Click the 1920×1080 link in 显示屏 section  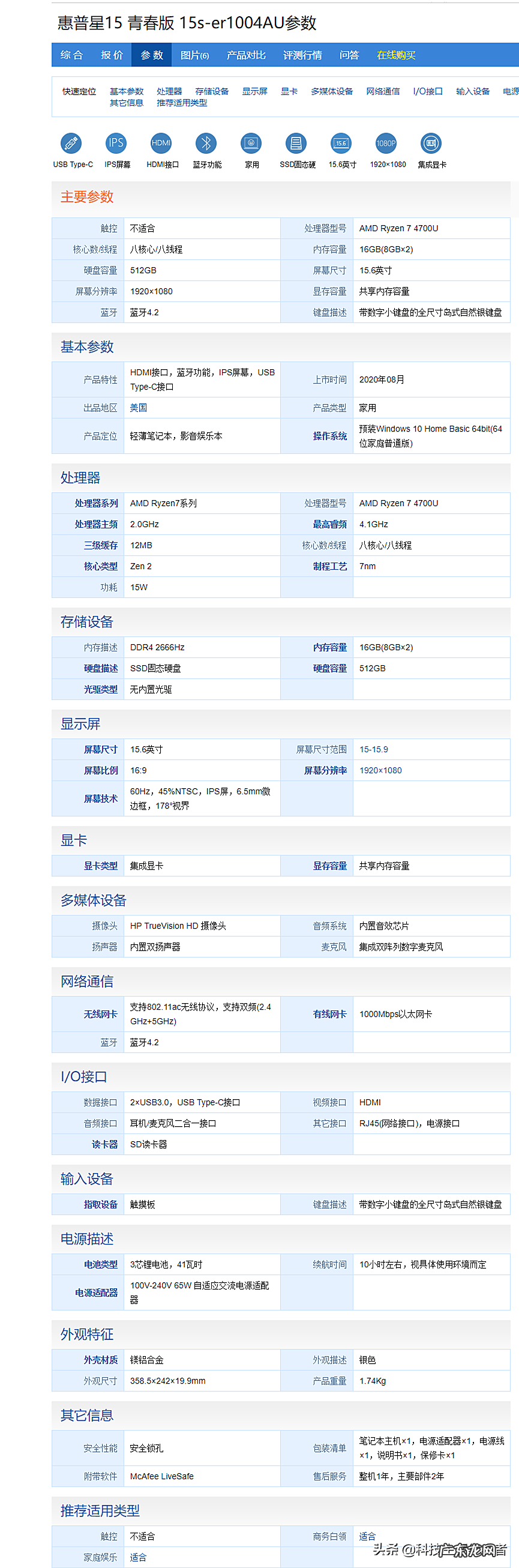380,771
